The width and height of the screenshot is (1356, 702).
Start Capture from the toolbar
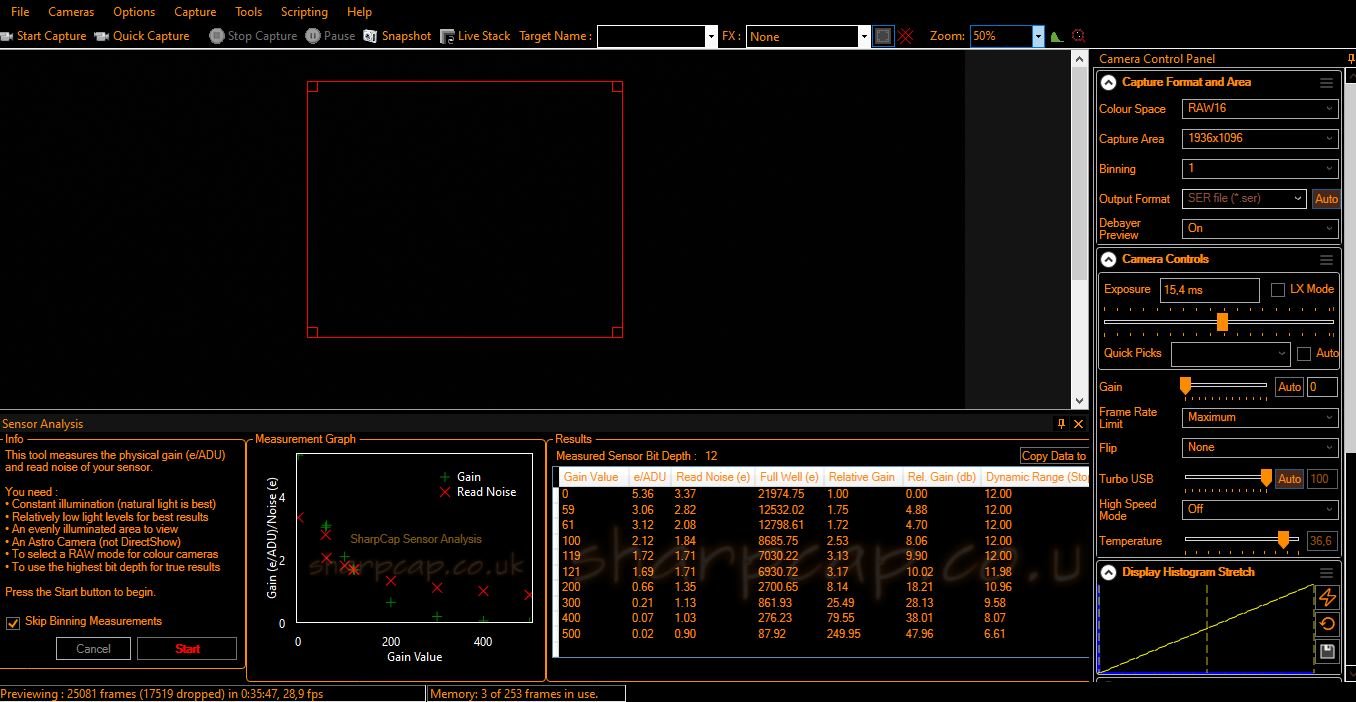click(x=44, y=36)
